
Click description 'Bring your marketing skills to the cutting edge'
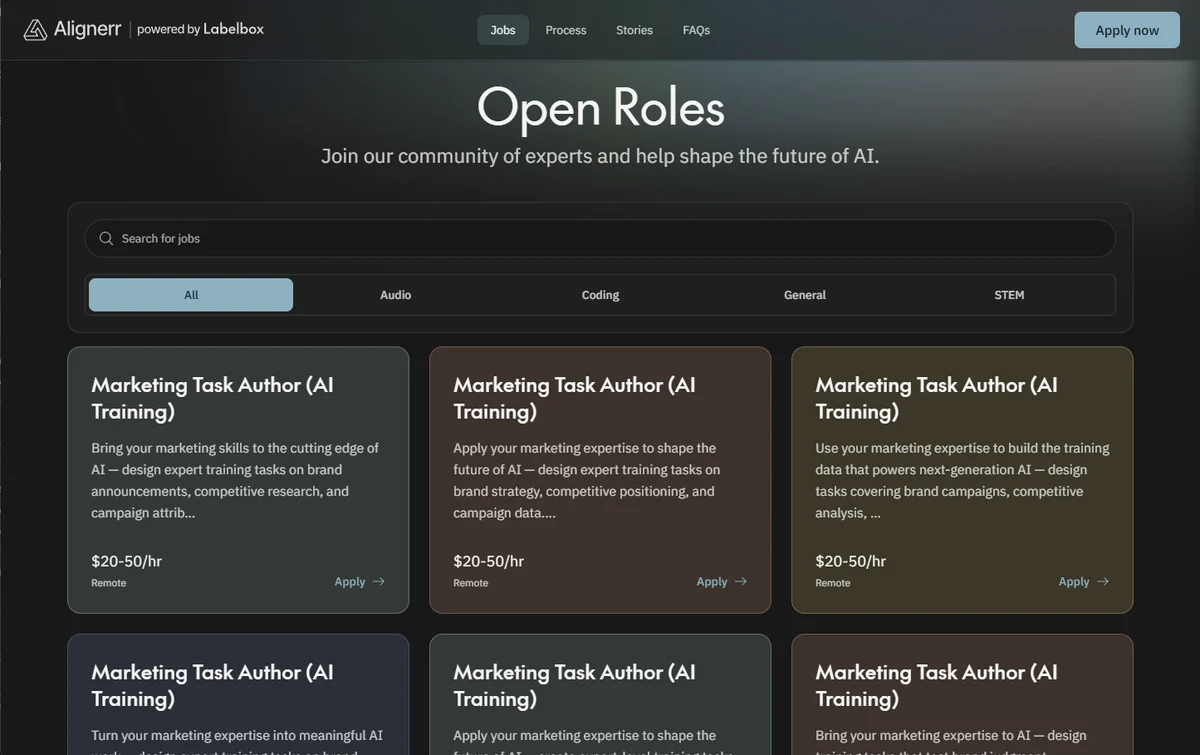pos(235,480)
